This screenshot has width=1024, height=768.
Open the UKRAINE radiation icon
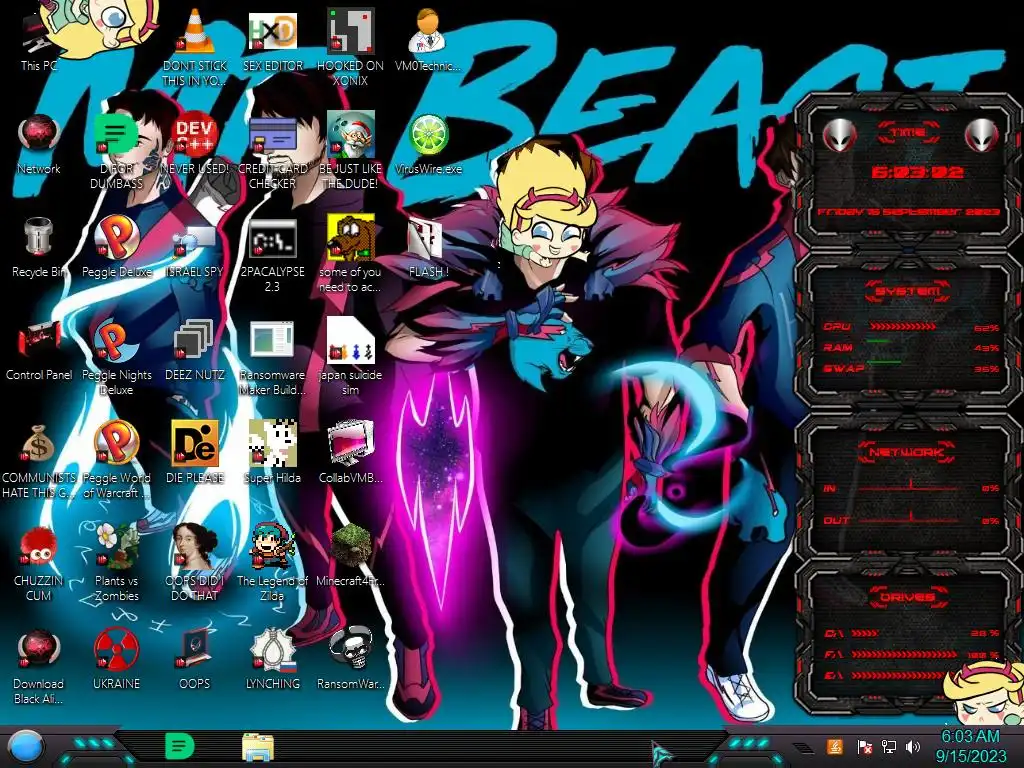(x=116, y=658)
